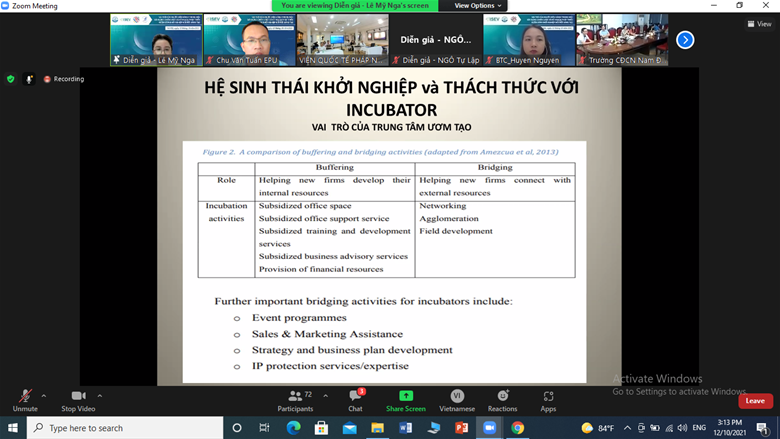
Task: Open the Reactions menu
Action: tap(502, 399)
